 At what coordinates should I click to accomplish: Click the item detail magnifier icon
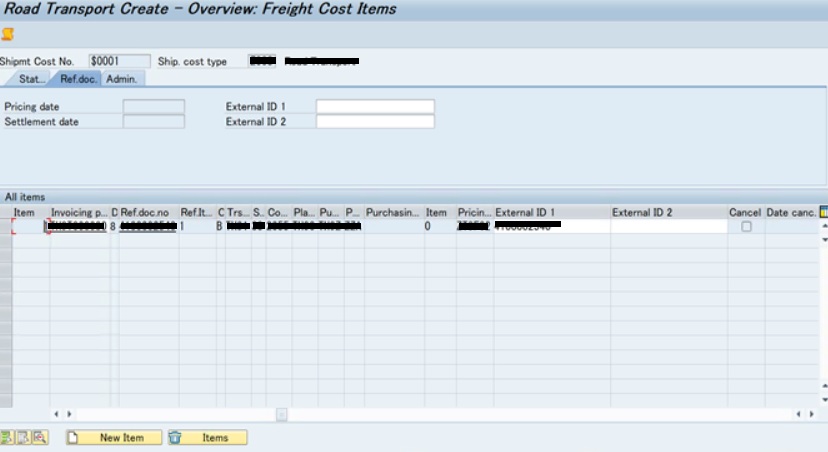tap(39, 438)
